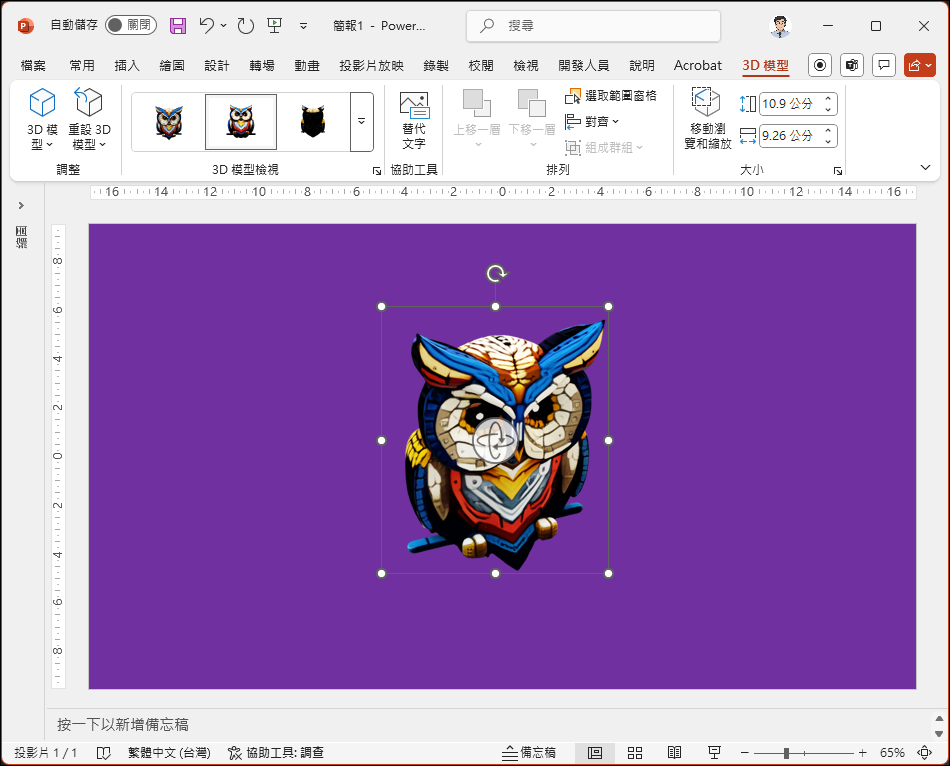950x766 pixels.
Task: Switch to Slide Sorter view icon
Action: pyautogui.click(x=635, y=752)
